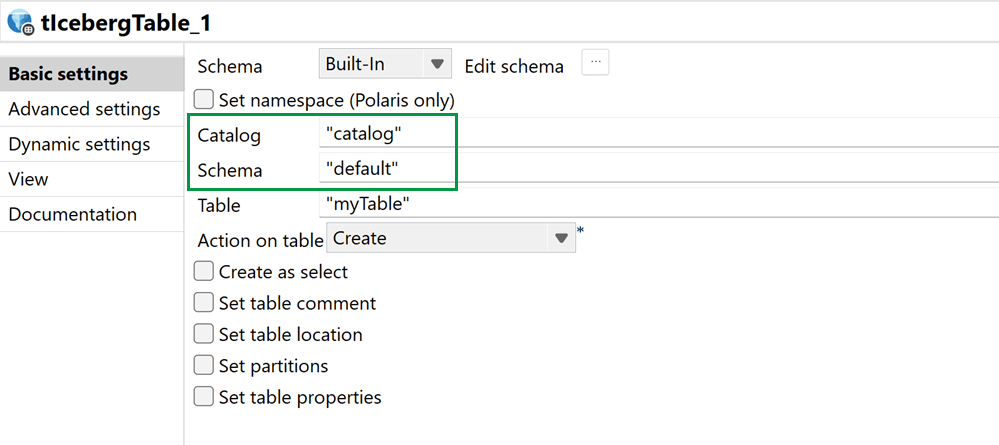Open the Advanced settings tab
Viewport: 999px width, 445px height.
(x=84, y=109)
